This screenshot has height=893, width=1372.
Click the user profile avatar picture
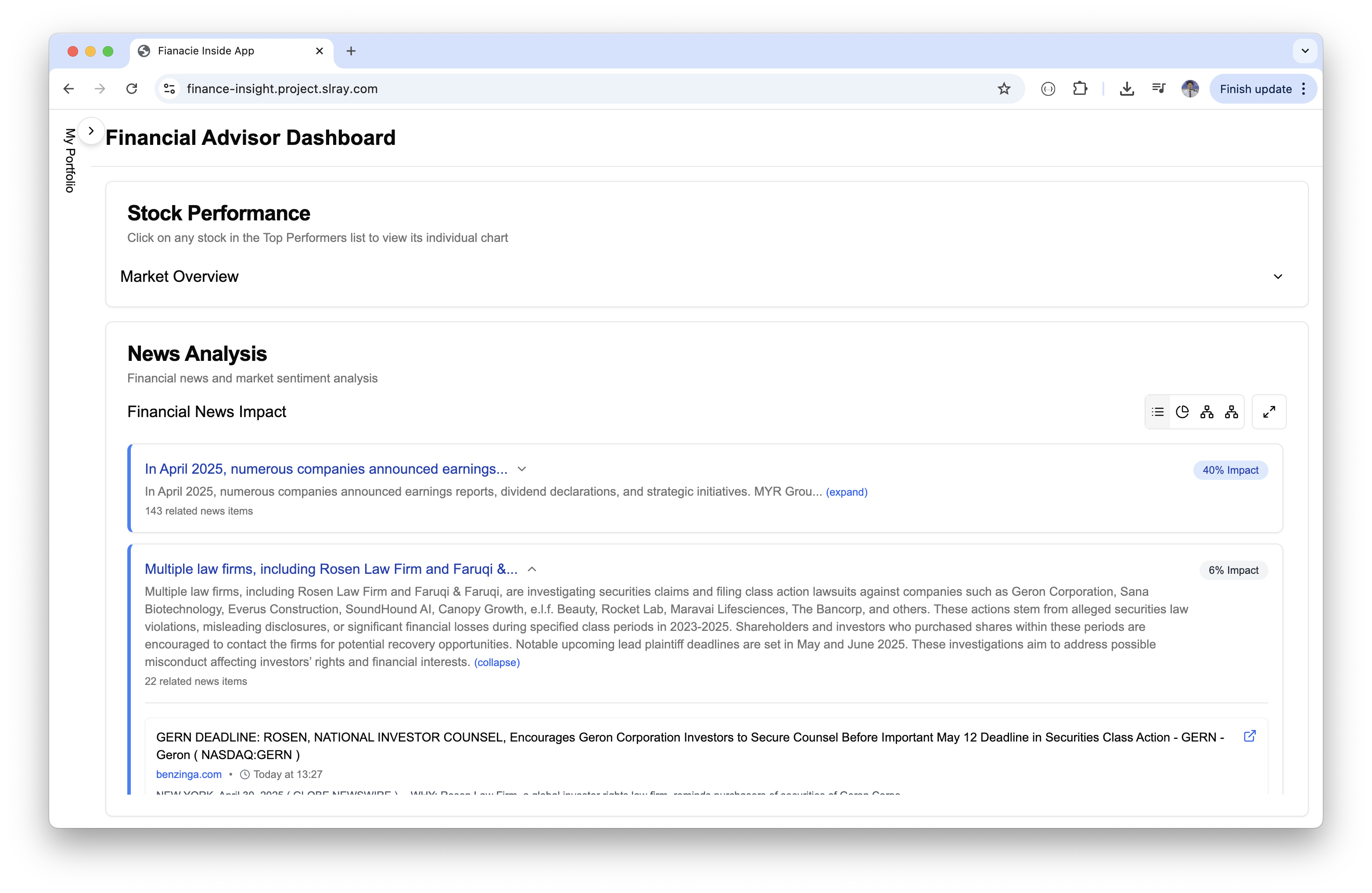(1190, 89)
